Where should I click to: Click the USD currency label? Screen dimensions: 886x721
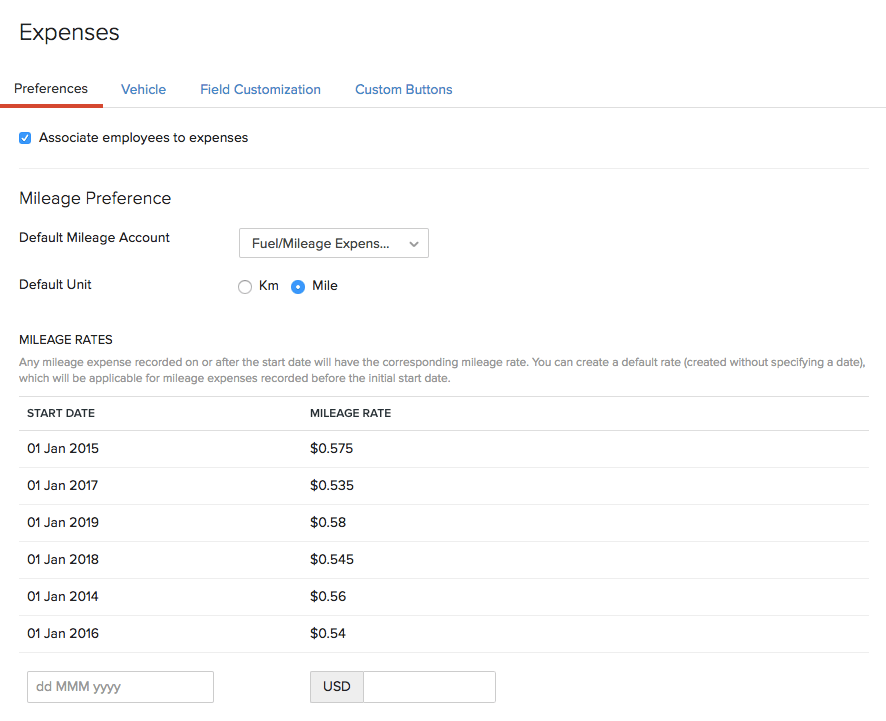(336, 687)
